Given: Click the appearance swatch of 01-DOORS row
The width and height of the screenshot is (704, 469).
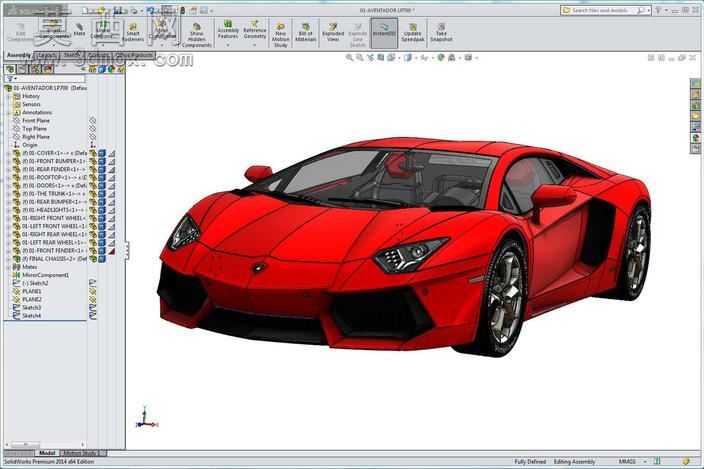Looking at the screenshot, I should tap(111, 186).
